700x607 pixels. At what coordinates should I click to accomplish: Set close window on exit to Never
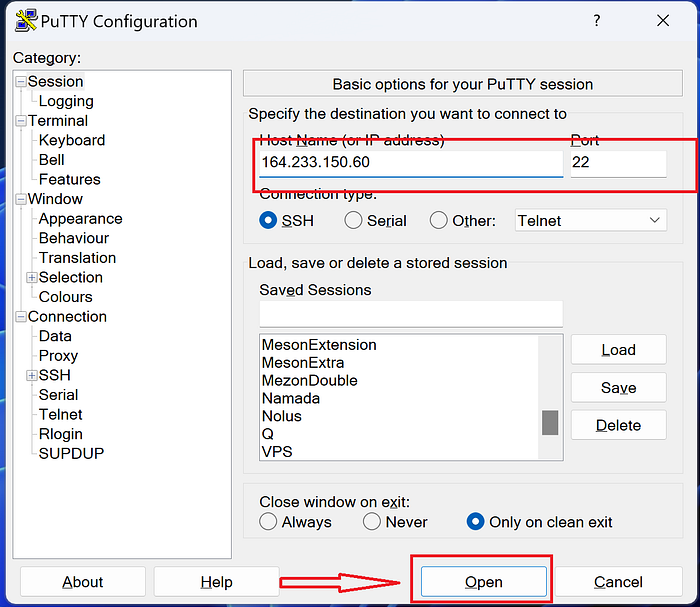tap(372, 521)
